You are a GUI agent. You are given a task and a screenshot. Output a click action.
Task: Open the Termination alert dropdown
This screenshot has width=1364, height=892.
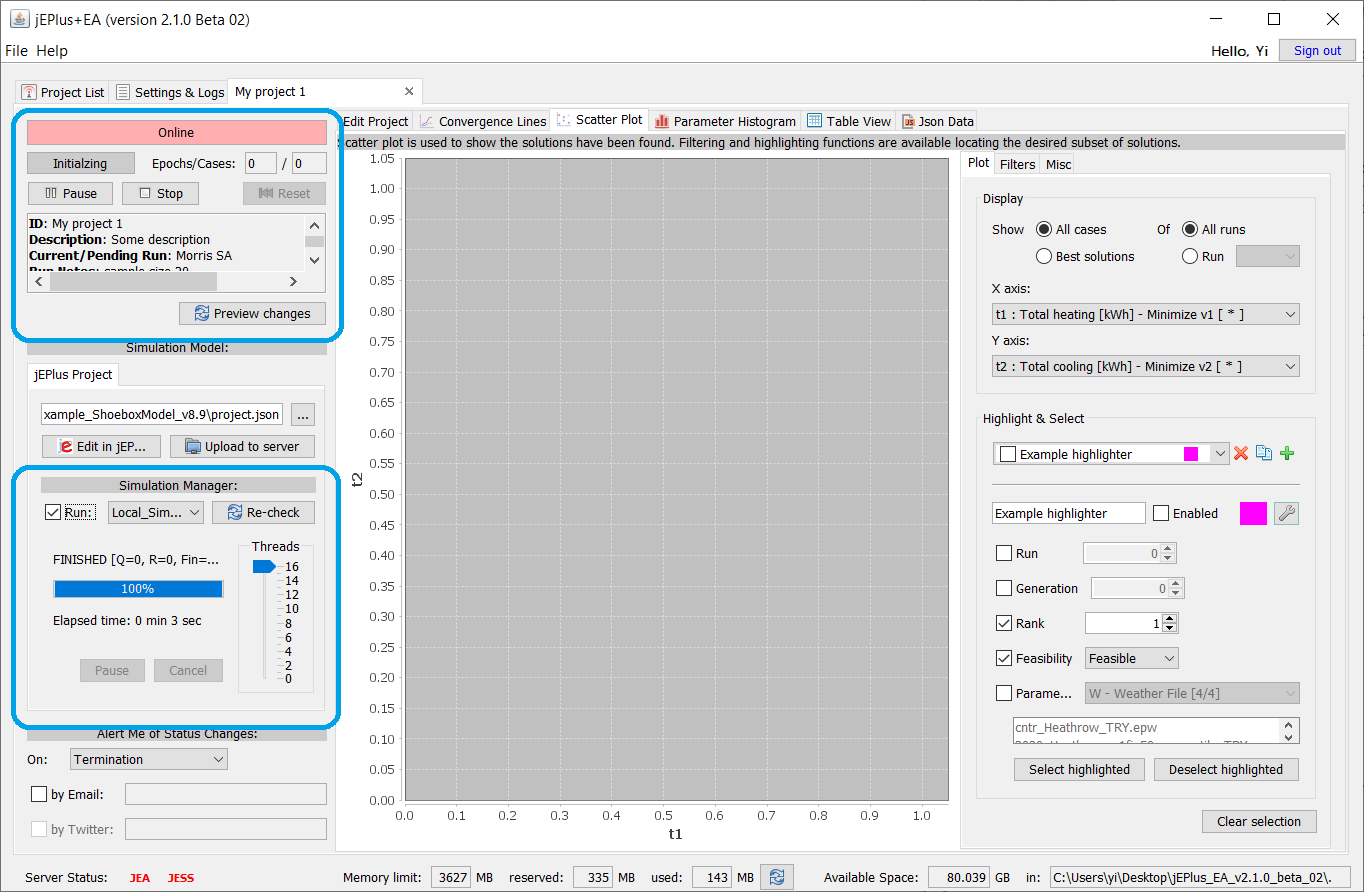click(149, 759)
